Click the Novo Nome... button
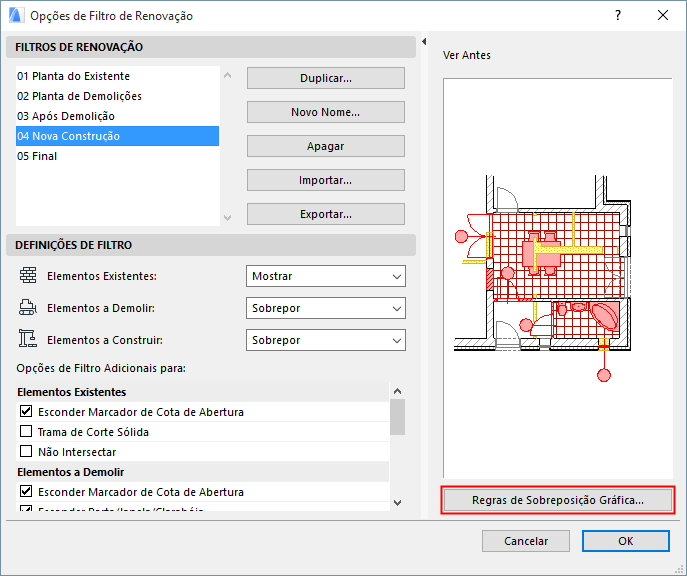Screen dimensions: 687x576 click(326, 112)
